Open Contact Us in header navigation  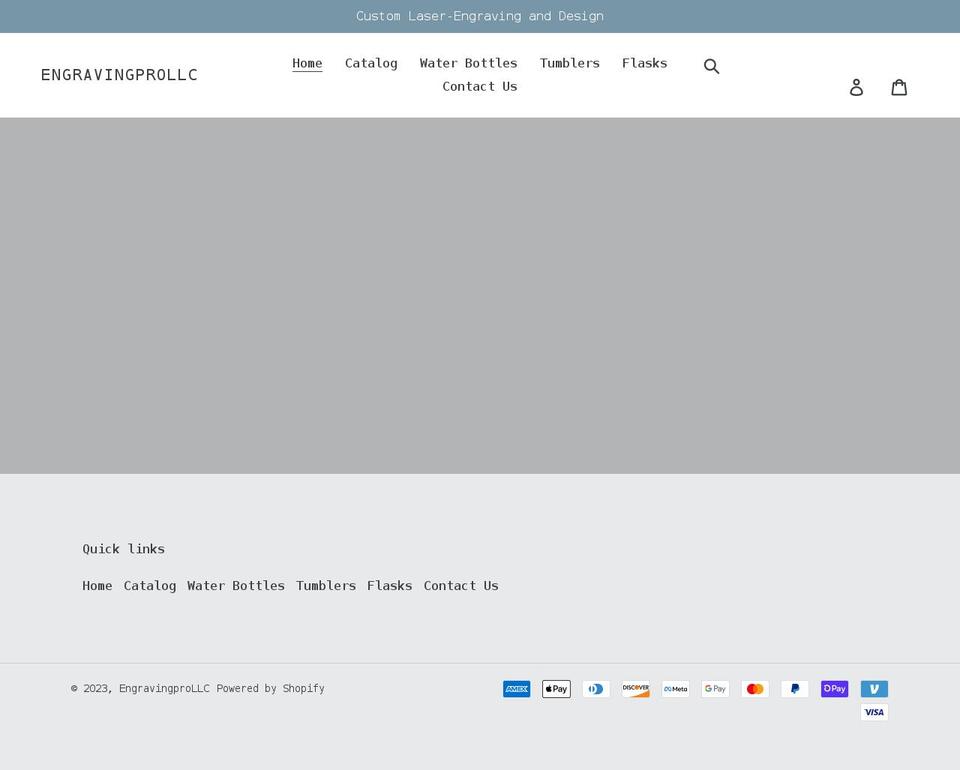(x=480, y=86)
